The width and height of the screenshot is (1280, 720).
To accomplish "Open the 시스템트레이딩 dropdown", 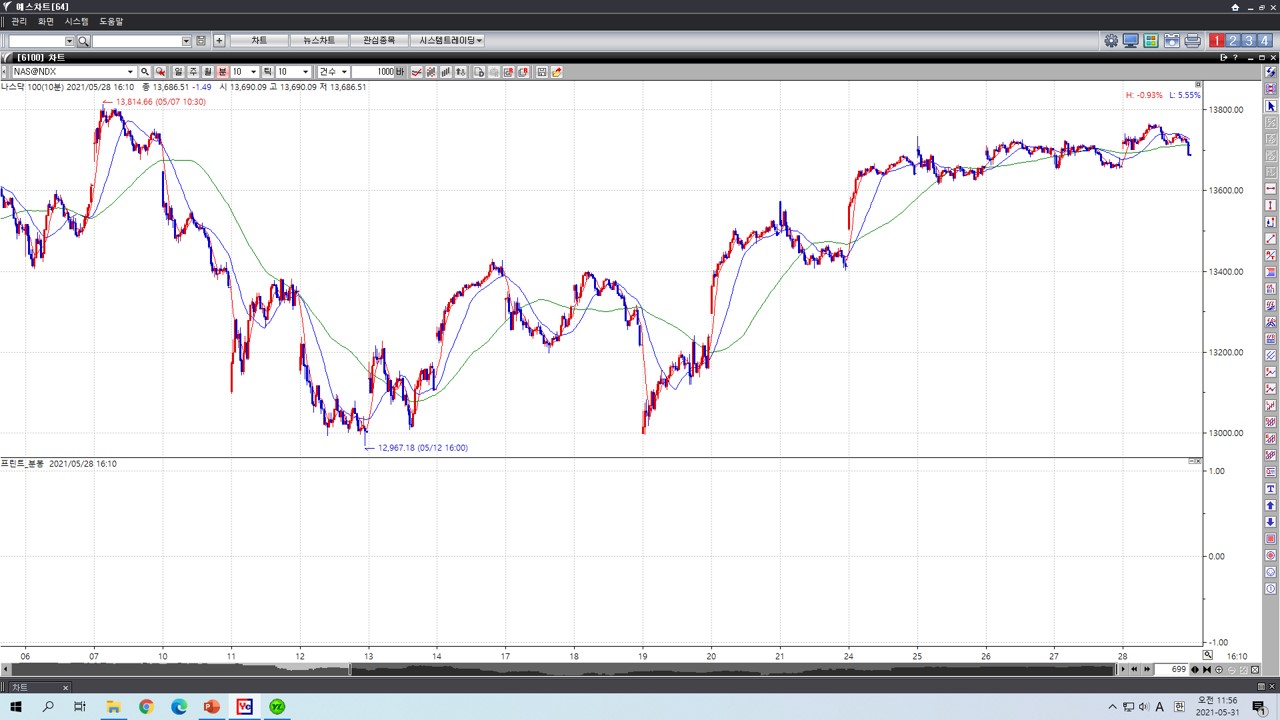I will 451,41.
